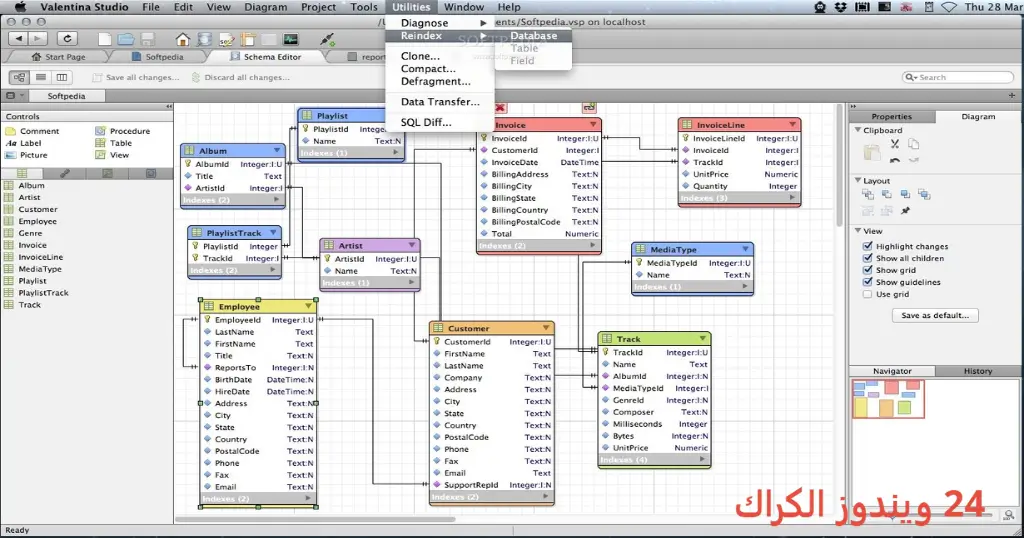This screenshot has width=1024, height=538.
Task: Switch to list view mode icon
Action: pos(41,77)
